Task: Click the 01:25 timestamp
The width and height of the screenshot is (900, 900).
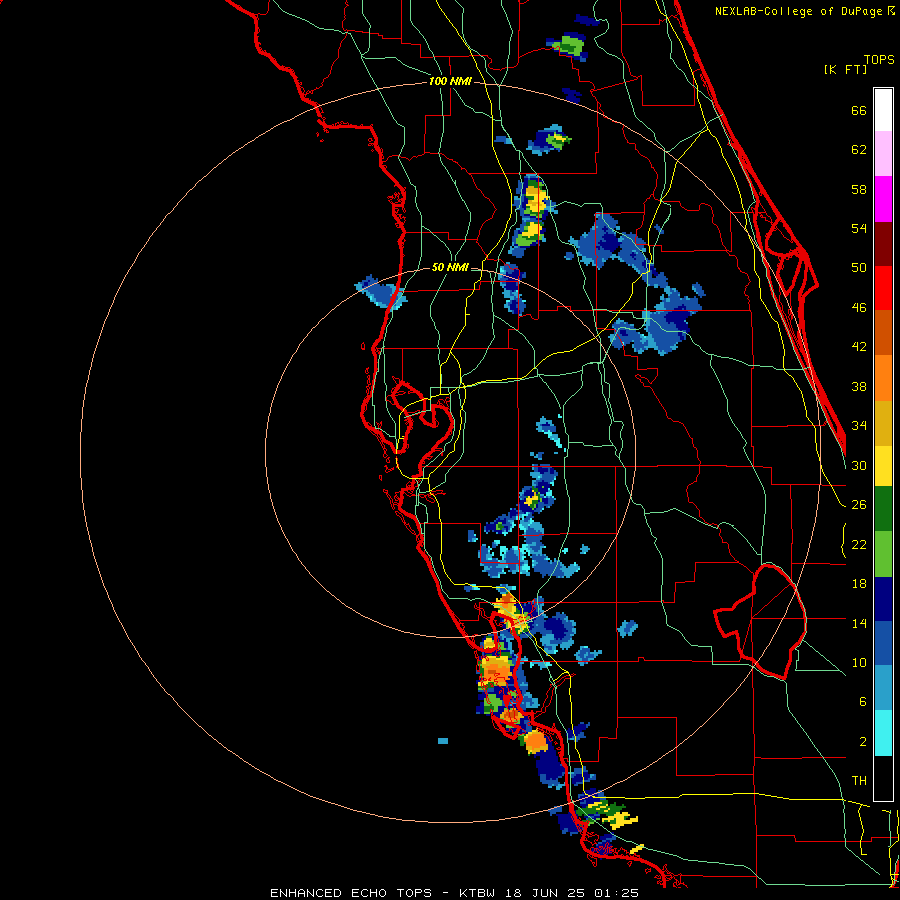Action: tap(616, 893)
